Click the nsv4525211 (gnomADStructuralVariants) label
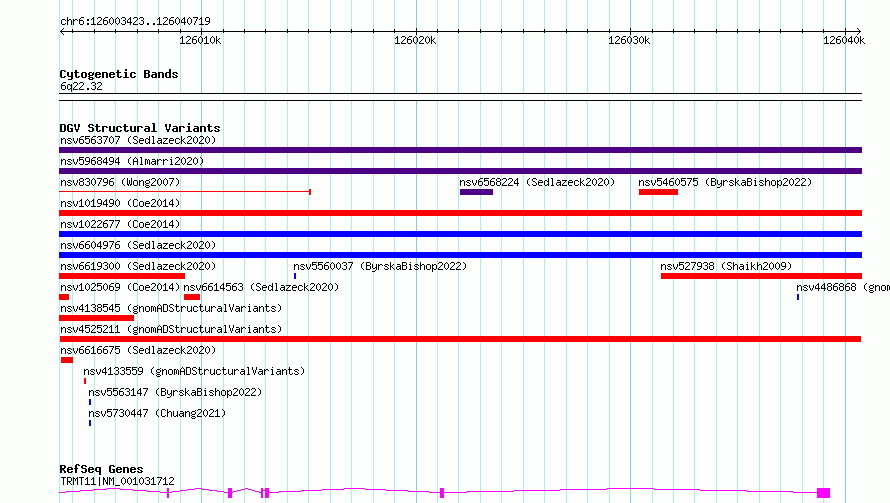Image resolution: width=890 pixels, height=503 pixels. click(x=171, y=329)
